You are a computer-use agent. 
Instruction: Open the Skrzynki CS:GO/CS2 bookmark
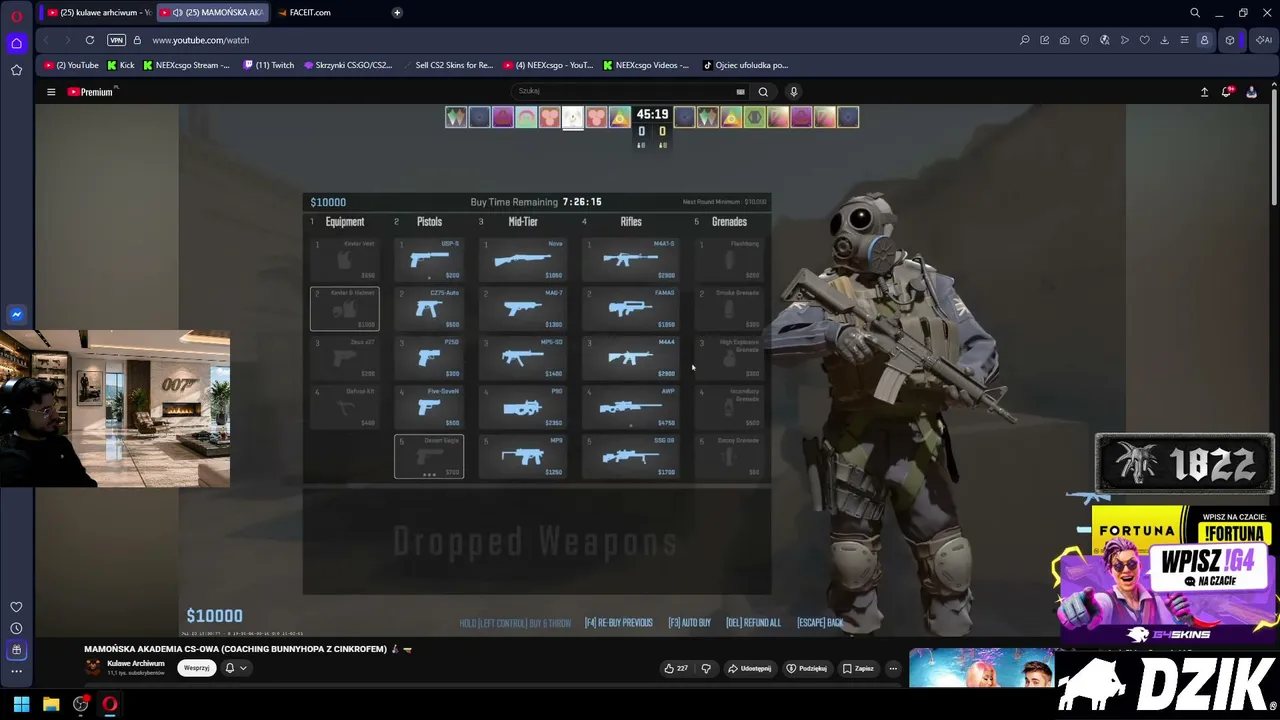point(348,65)
